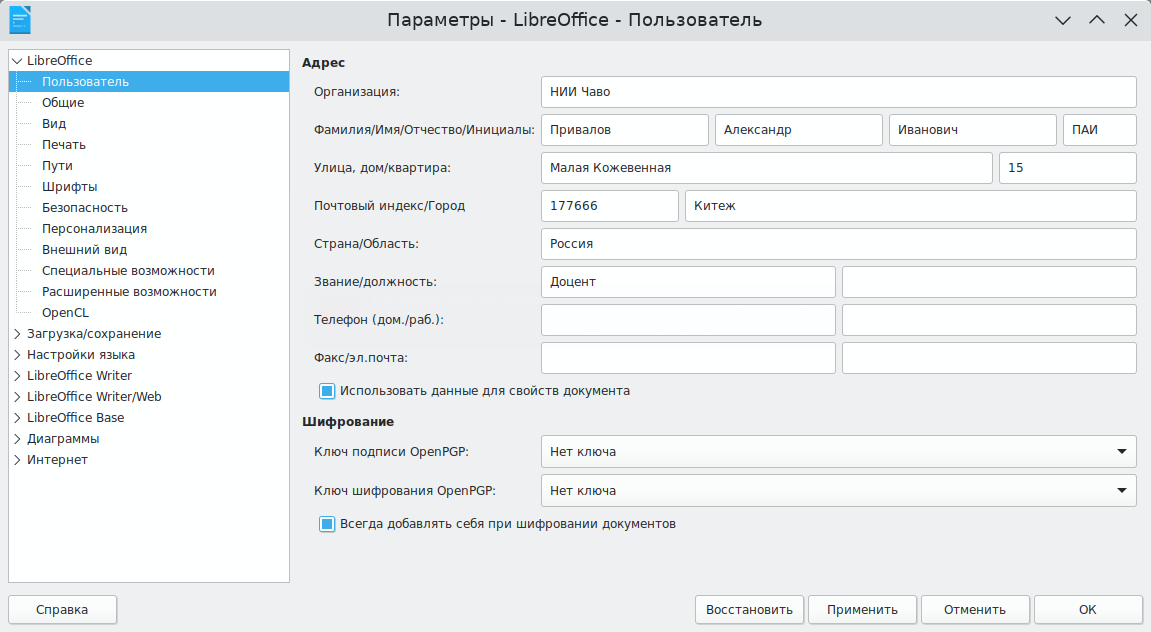Expand the LibreOffice Writer/Web node
This screenshot has width=1151, height=632.
[x=17, y=396]
